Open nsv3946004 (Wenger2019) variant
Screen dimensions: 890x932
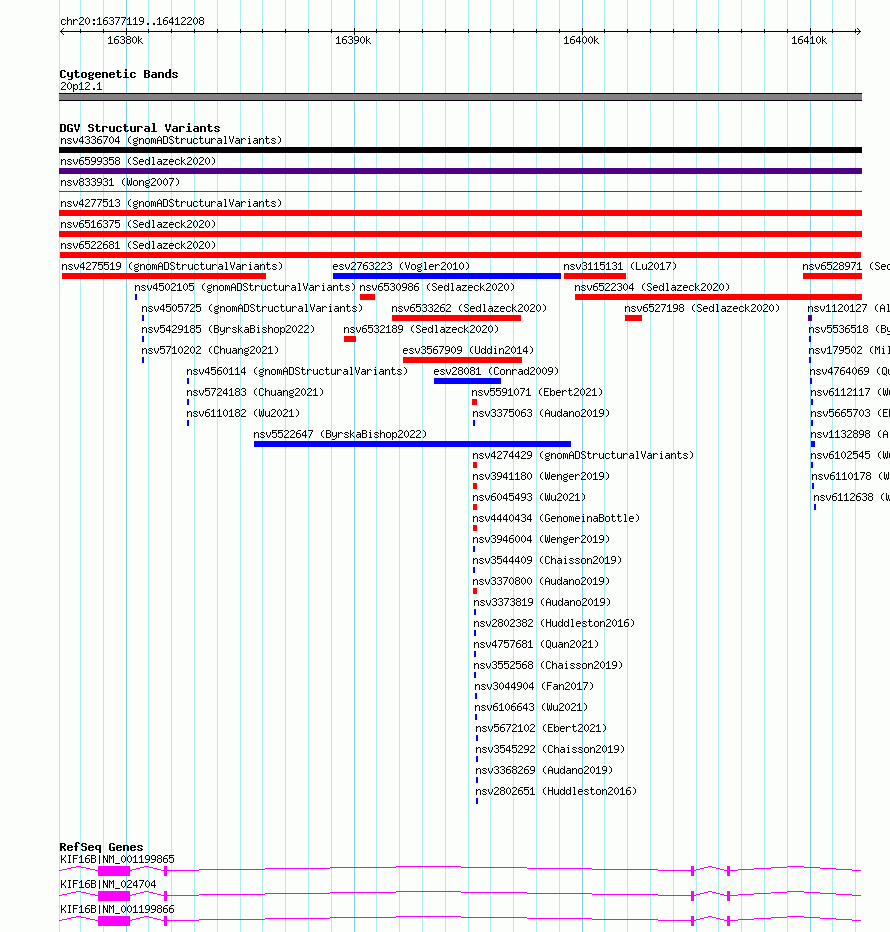point(541,539)
